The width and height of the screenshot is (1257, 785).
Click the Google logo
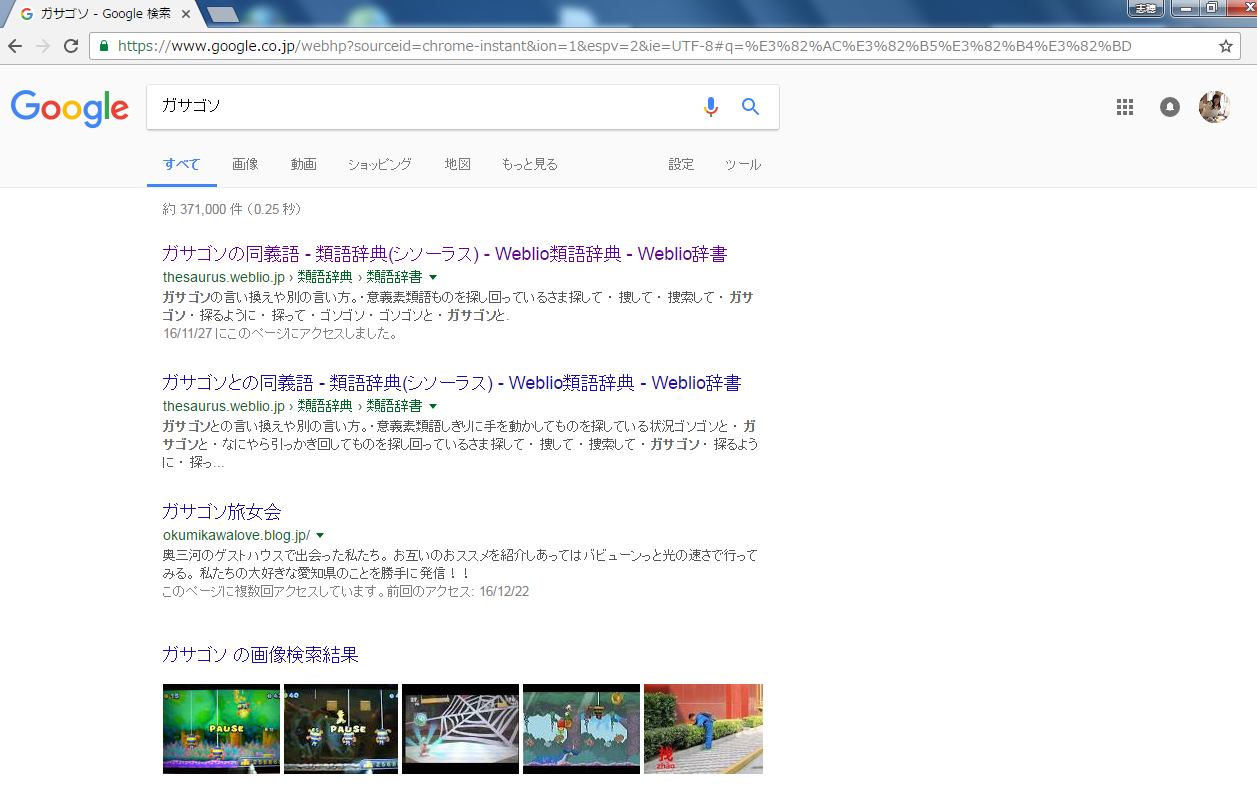(70, 108)
